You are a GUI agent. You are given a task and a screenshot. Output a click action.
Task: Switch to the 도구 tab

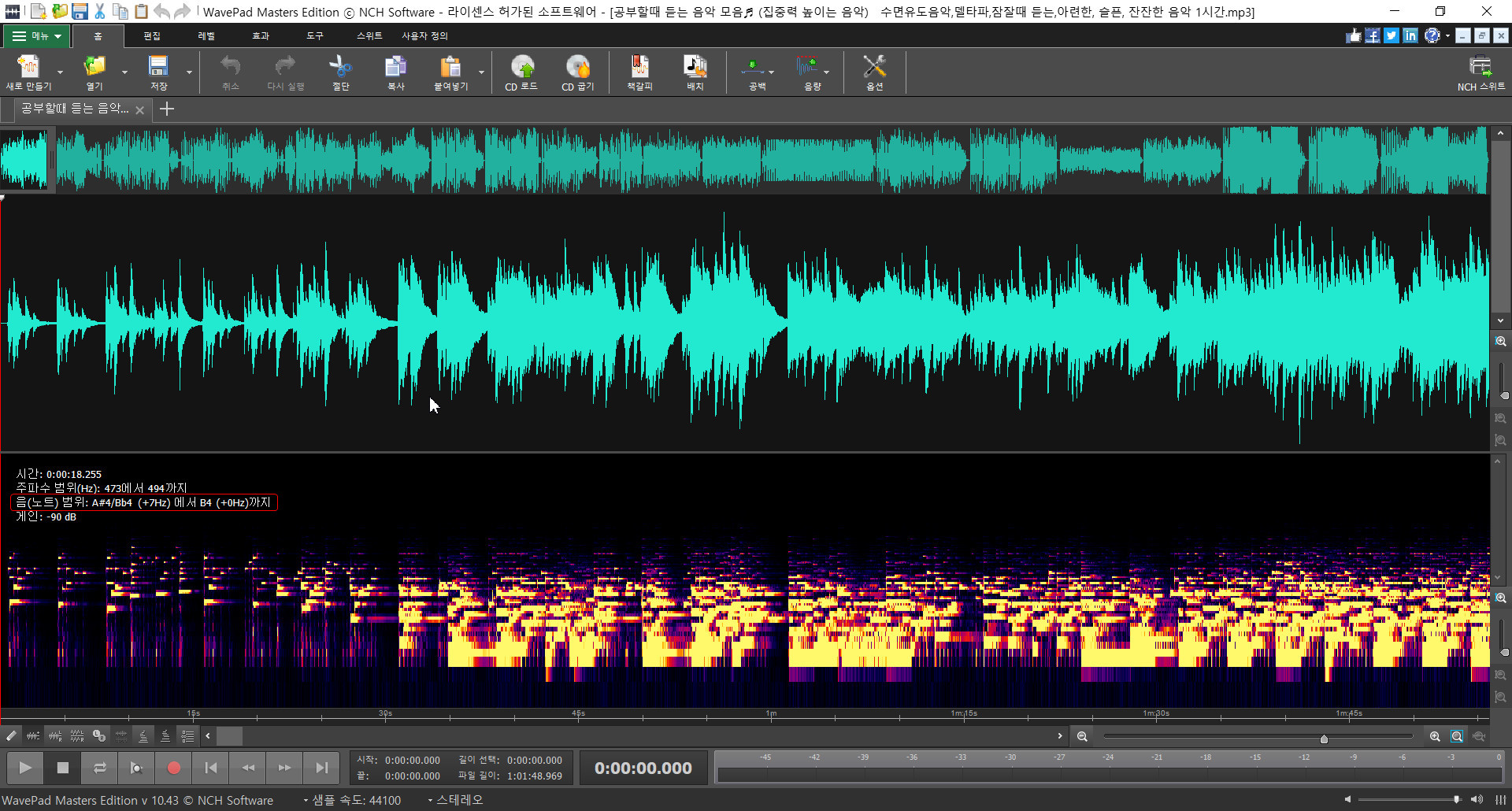click(x=315, y=36)
